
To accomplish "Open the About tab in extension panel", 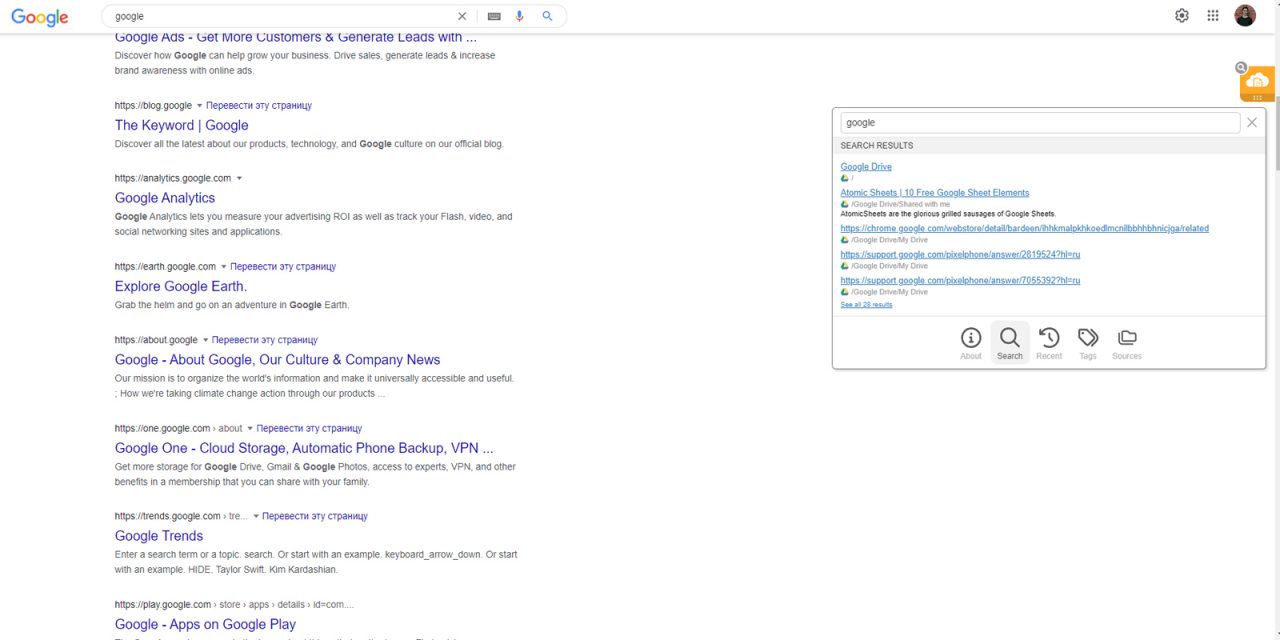I will coord(970,342).
